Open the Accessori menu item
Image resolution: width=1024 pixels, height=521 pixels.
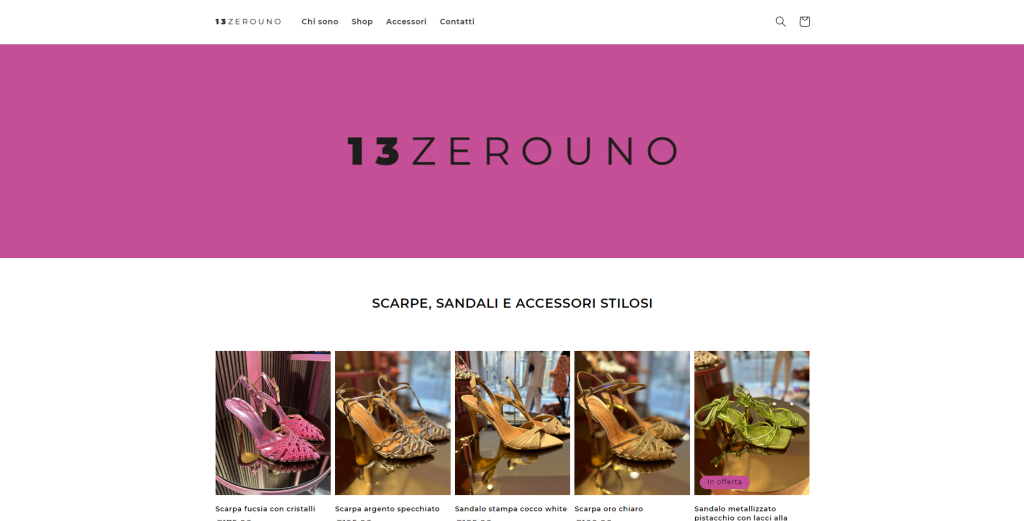(406, 22)
